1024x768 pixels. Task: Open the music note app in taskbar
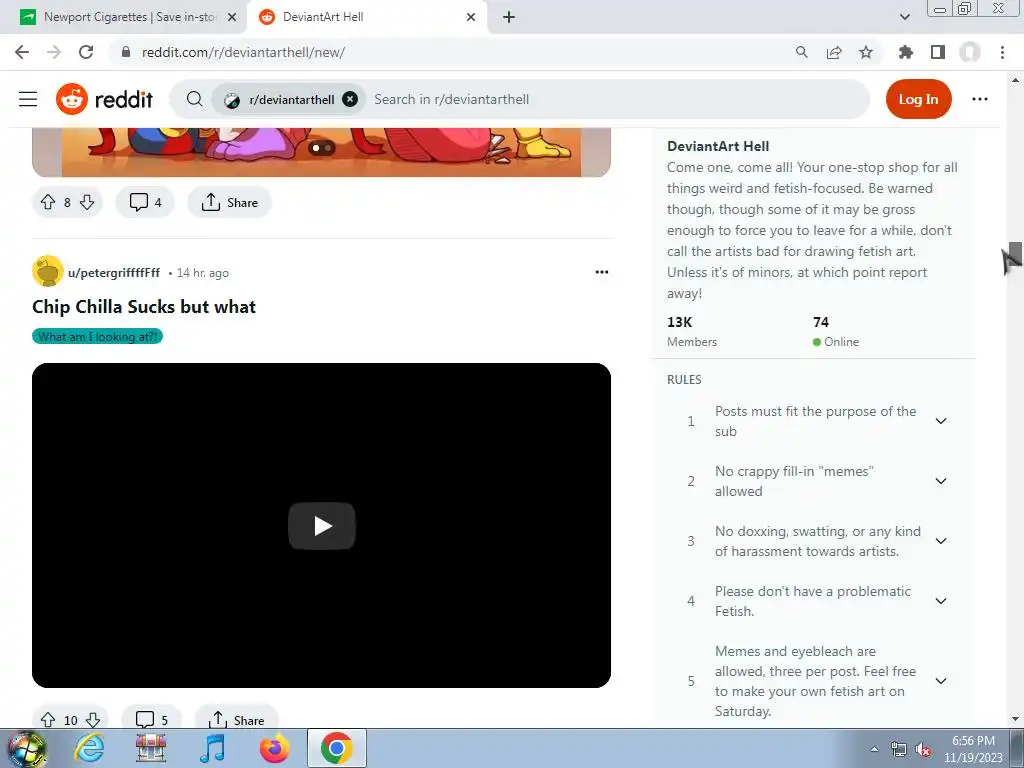point(213,748)
